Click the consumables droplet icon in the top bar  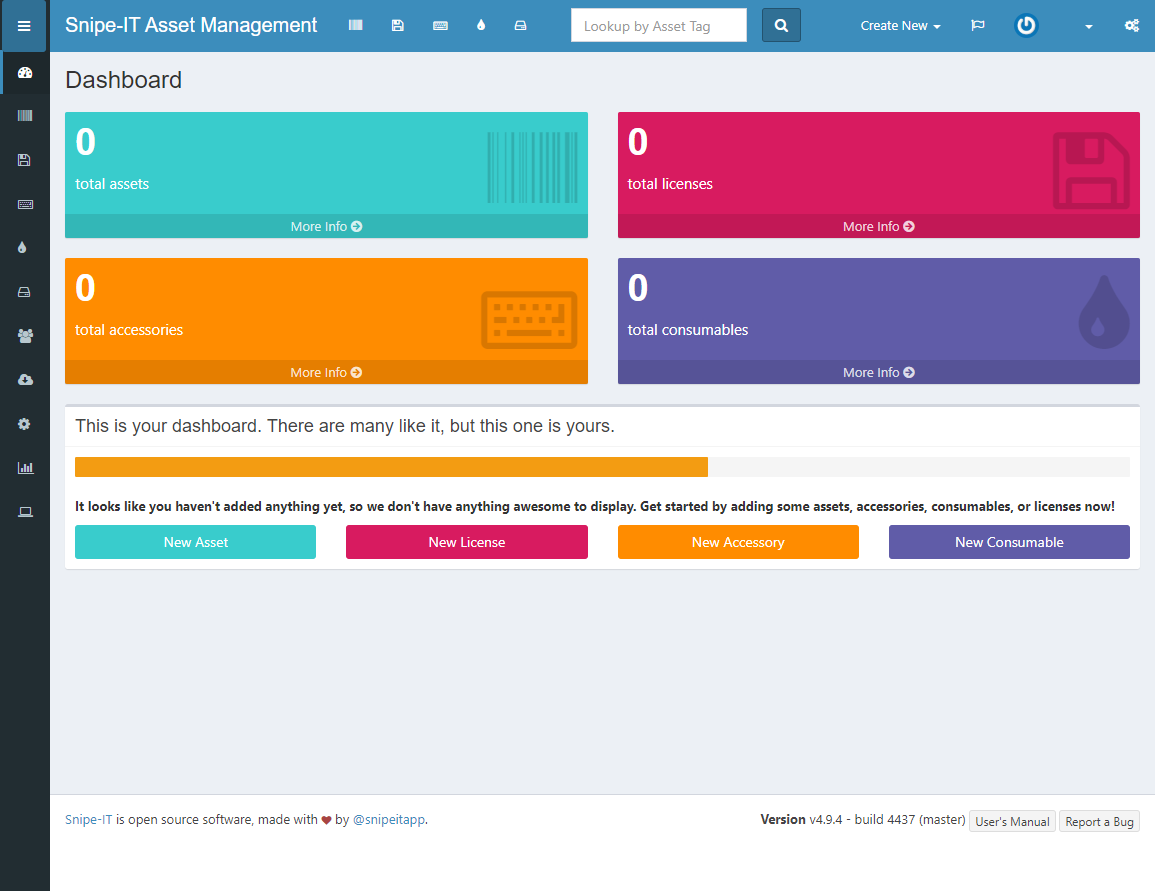coord(481,25)
